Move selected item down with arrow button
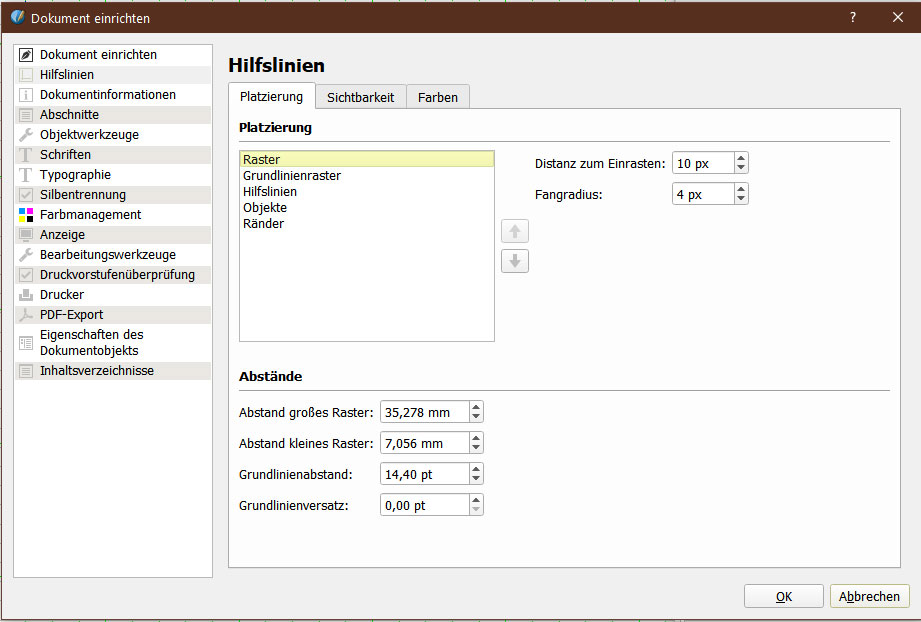Image resolution: width=921 pixels, height=622 pixels. click(x=515, y=262)
